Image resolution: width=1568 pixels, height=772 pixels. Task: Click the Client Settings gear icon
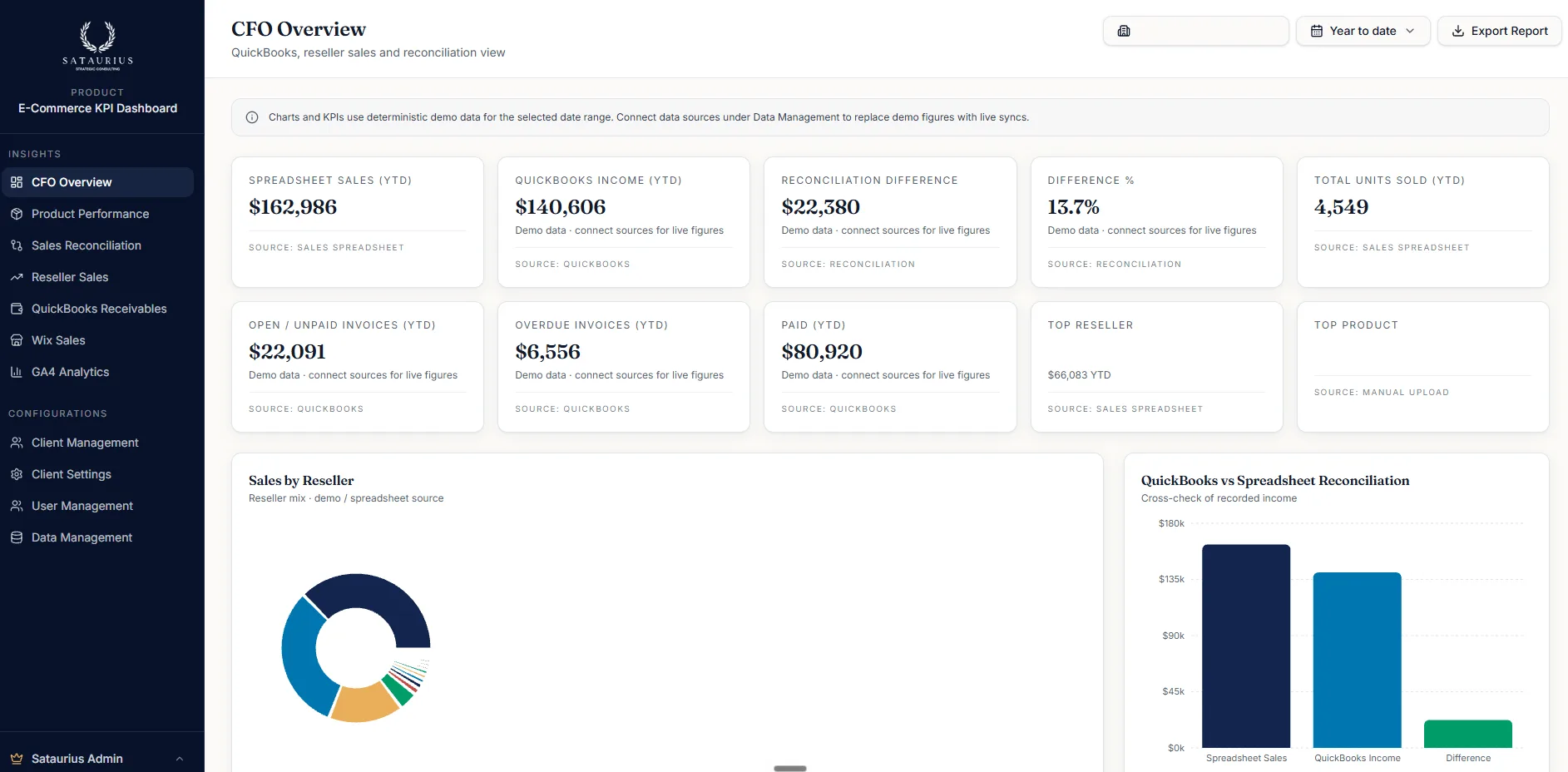pyautogui.click(x=17, y=474)
